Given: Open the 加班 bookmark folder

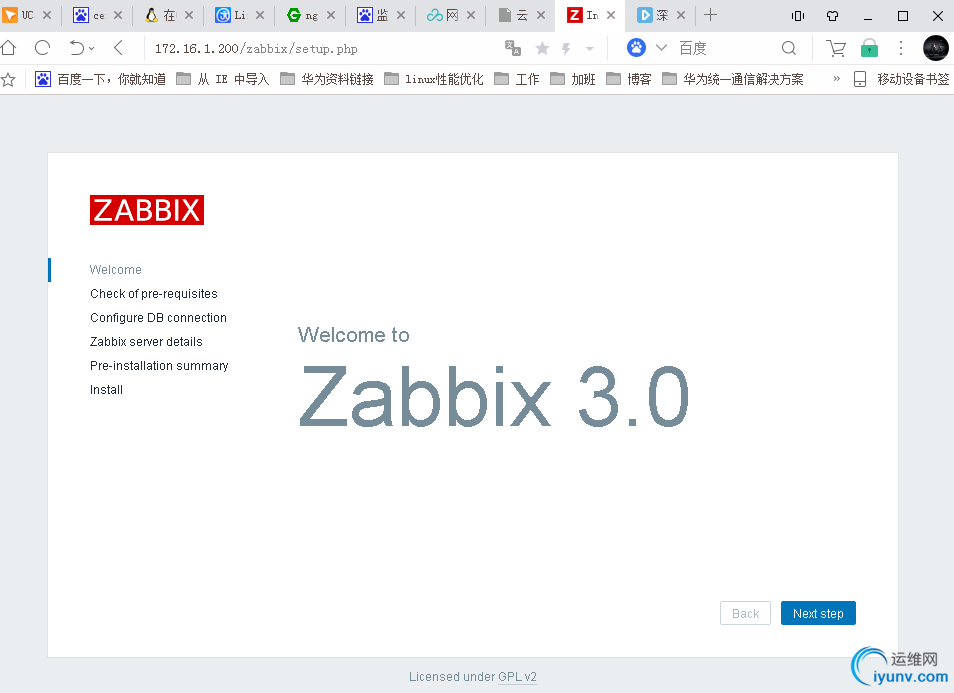Looking at the screenshot, I should pyautogui.click(x=573, y=79).
